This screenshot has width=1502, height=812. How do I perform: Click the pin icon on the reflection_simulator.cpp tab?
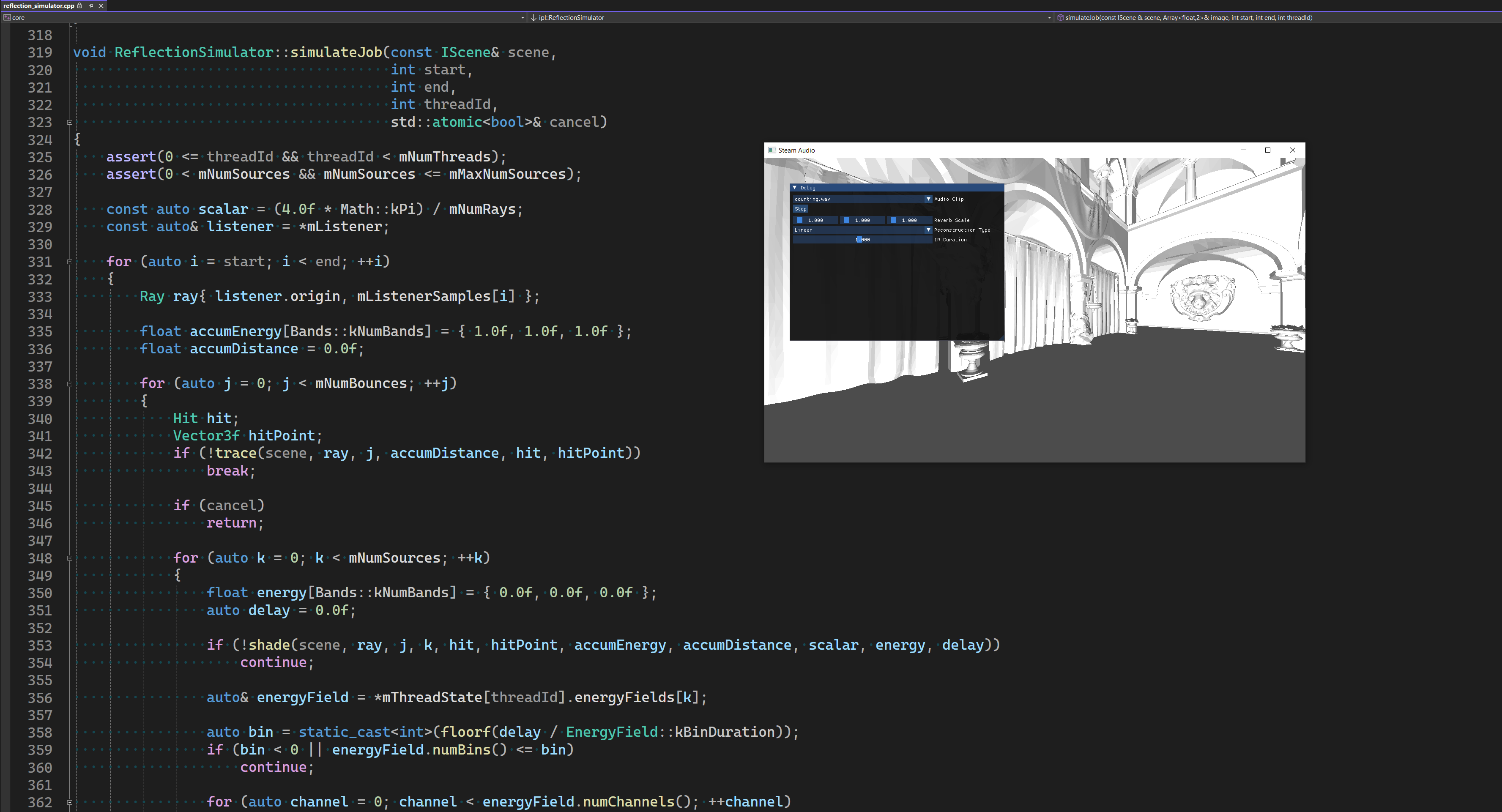click(91, 6)
